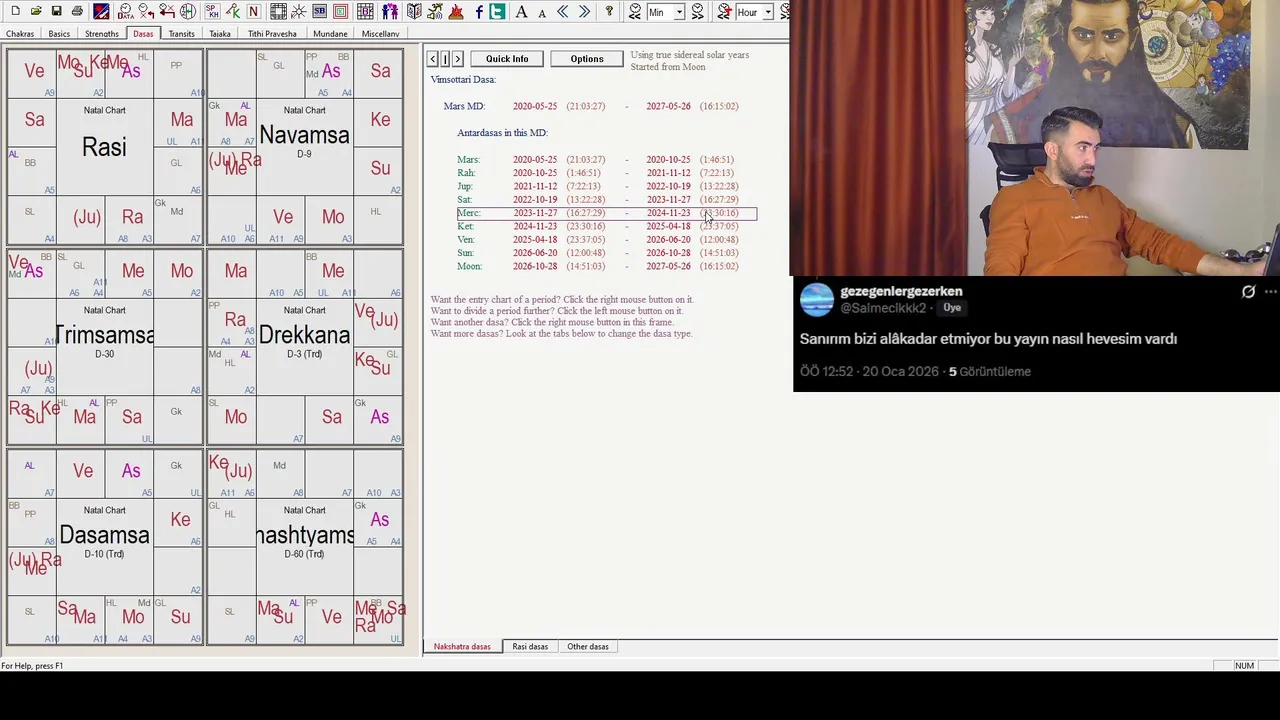Decrease font size with small A
This screenshot has width=1280, height=720.
pos(542,12)
